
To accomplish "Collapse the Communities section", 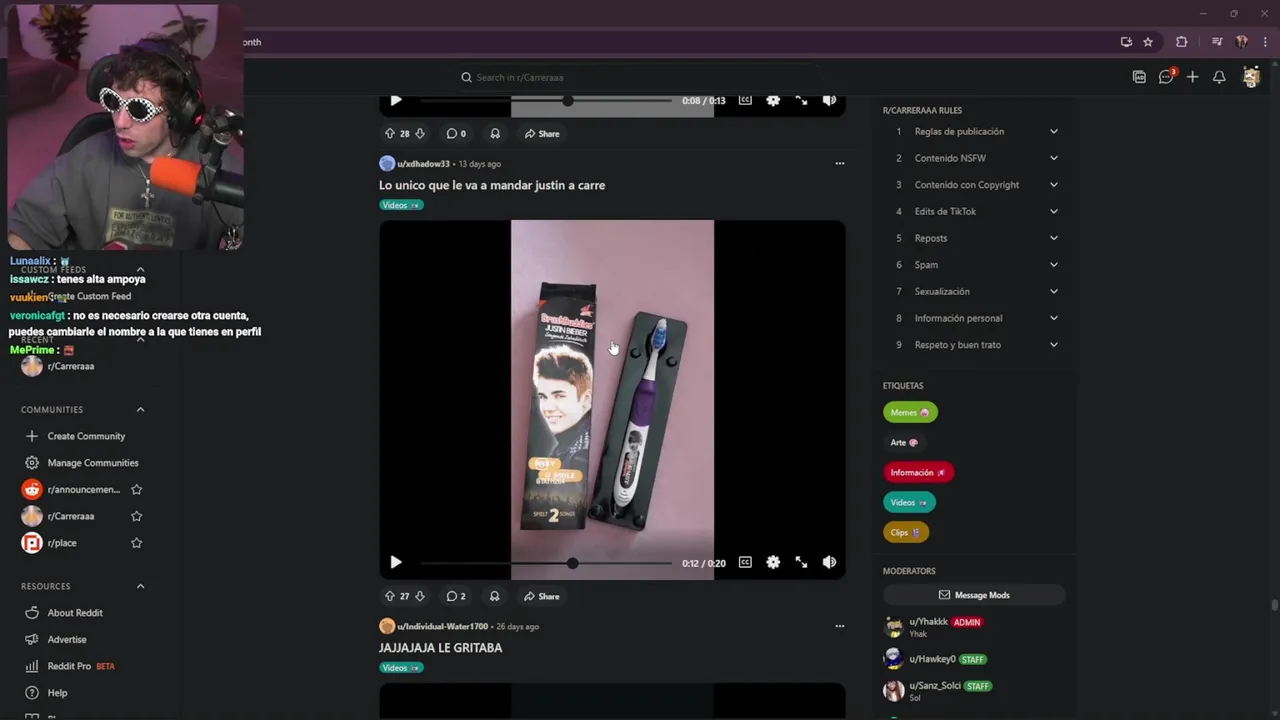I will (140, 410).
